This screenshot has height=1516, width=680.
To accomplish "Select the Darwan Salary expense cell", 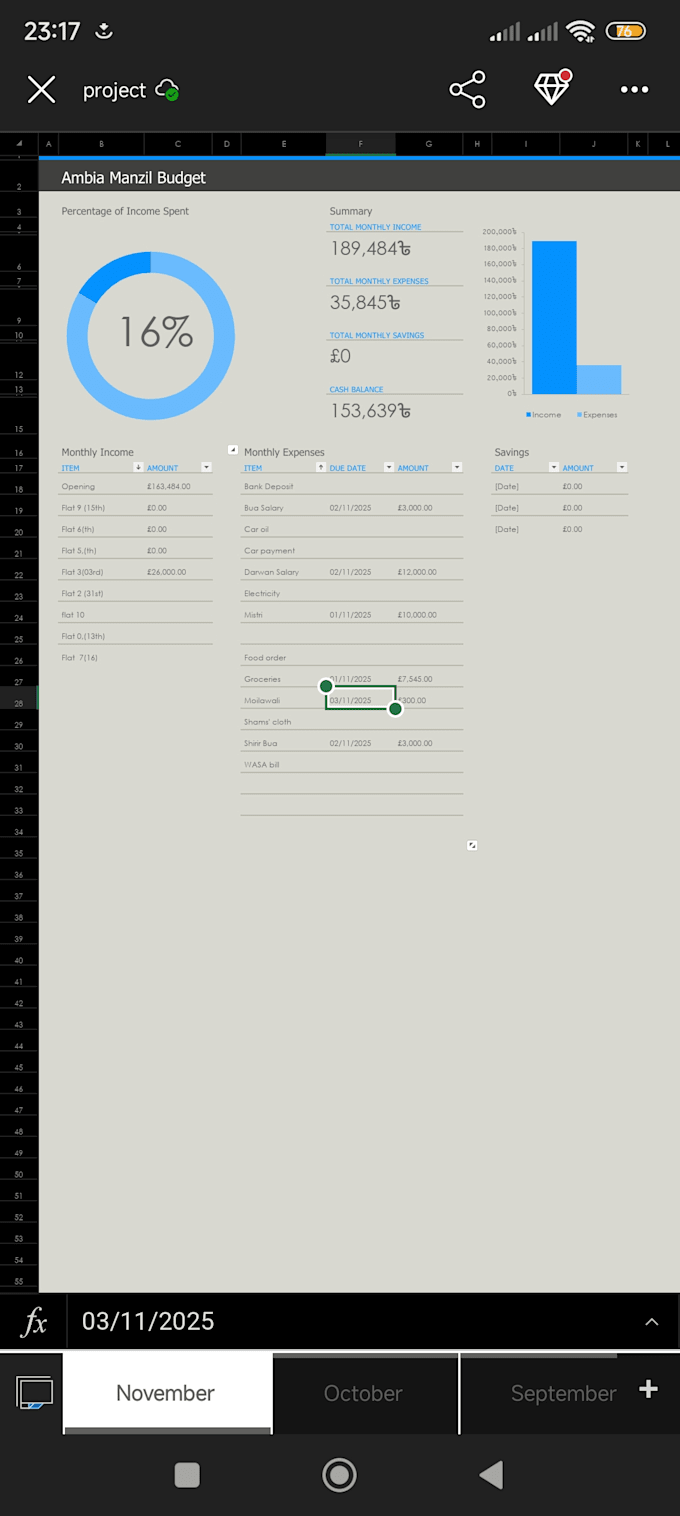I will click(283, 572).
